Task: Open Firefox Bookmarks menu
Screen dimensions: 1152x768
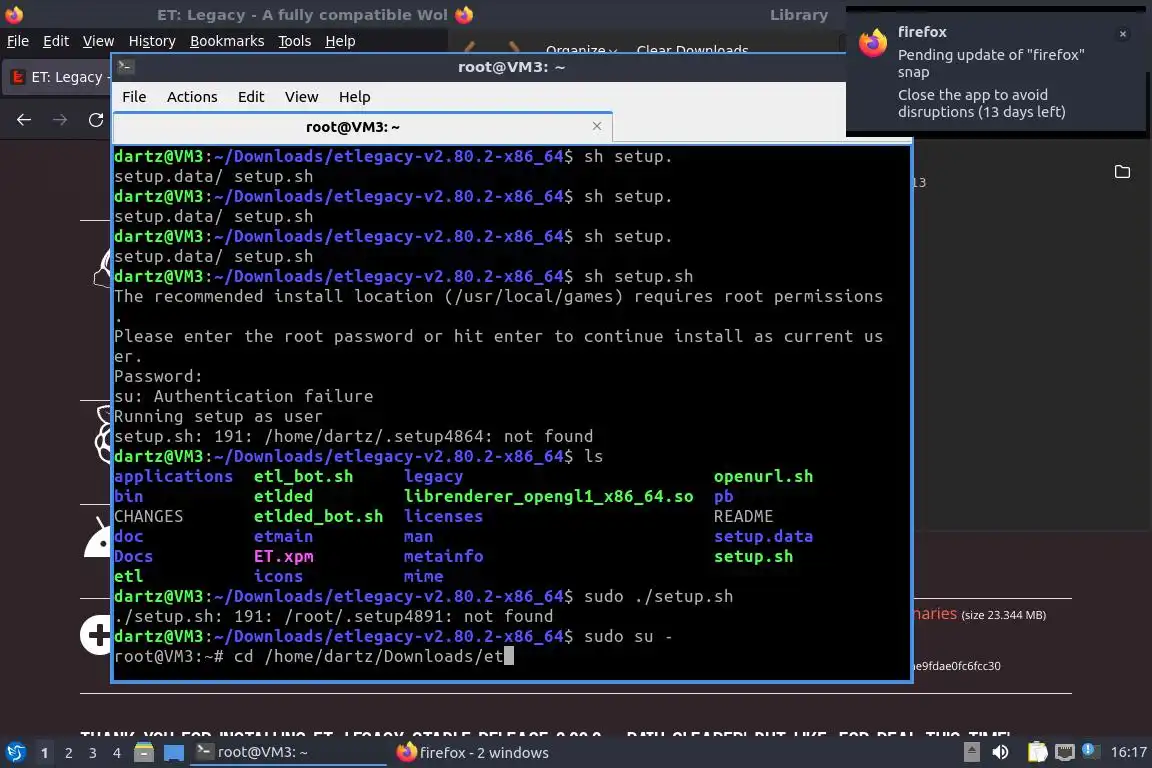Action: 227,41
